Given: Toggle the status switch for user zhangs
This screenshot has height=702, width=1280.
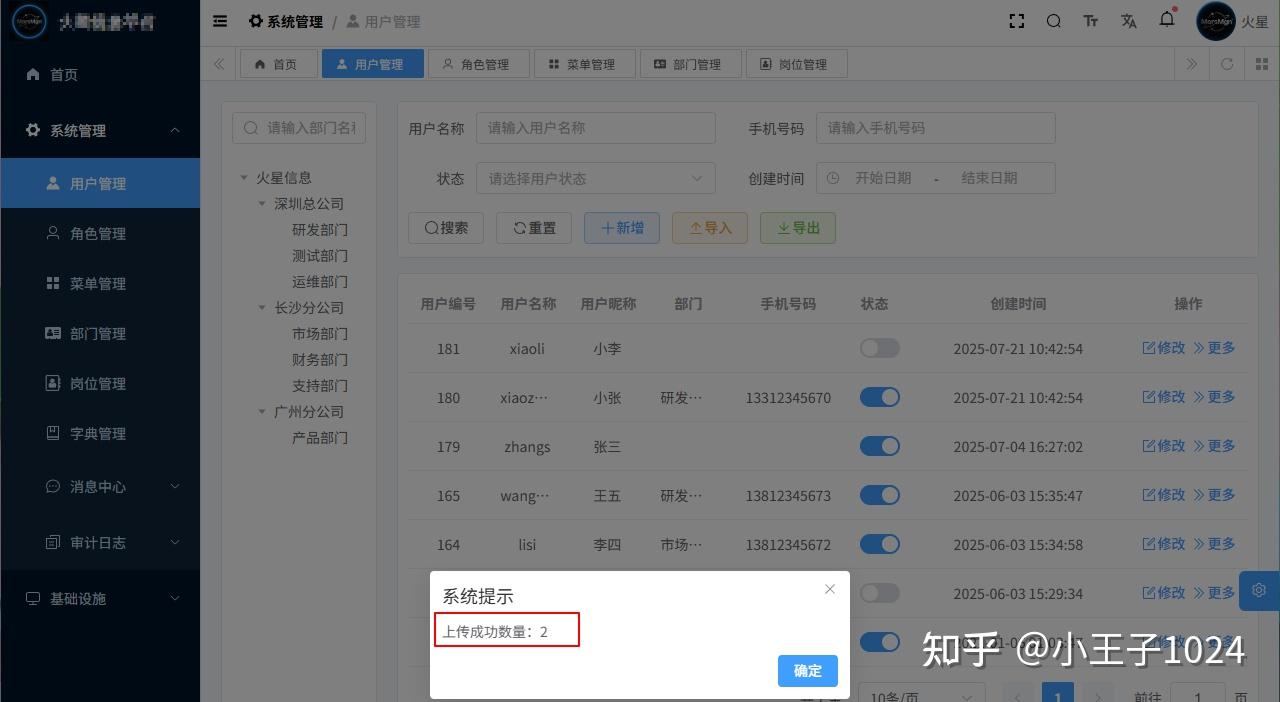Looking at the screenshot, I should (x=879, y=446).
